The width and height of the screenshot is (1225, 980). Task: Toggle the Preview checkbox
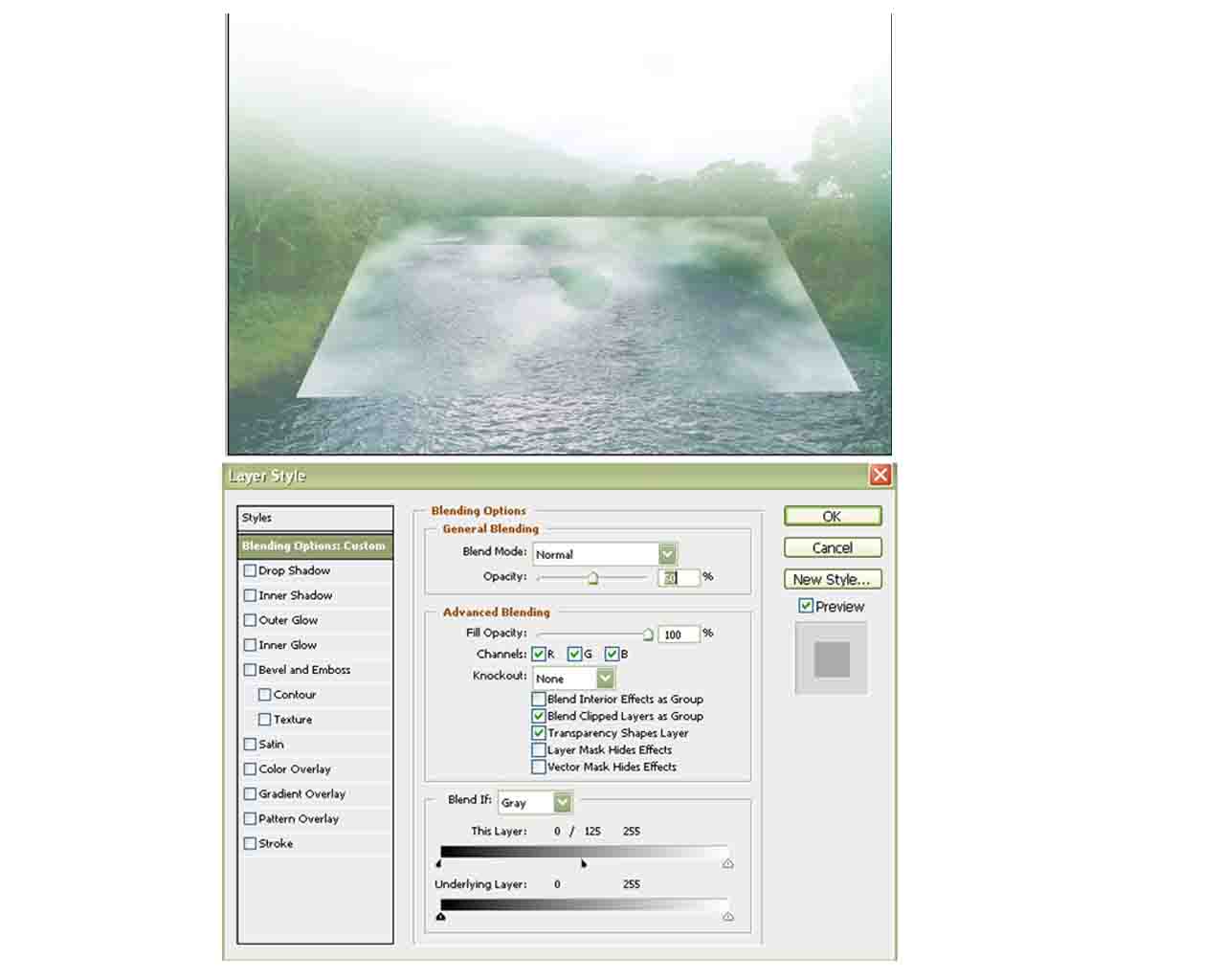806,606
